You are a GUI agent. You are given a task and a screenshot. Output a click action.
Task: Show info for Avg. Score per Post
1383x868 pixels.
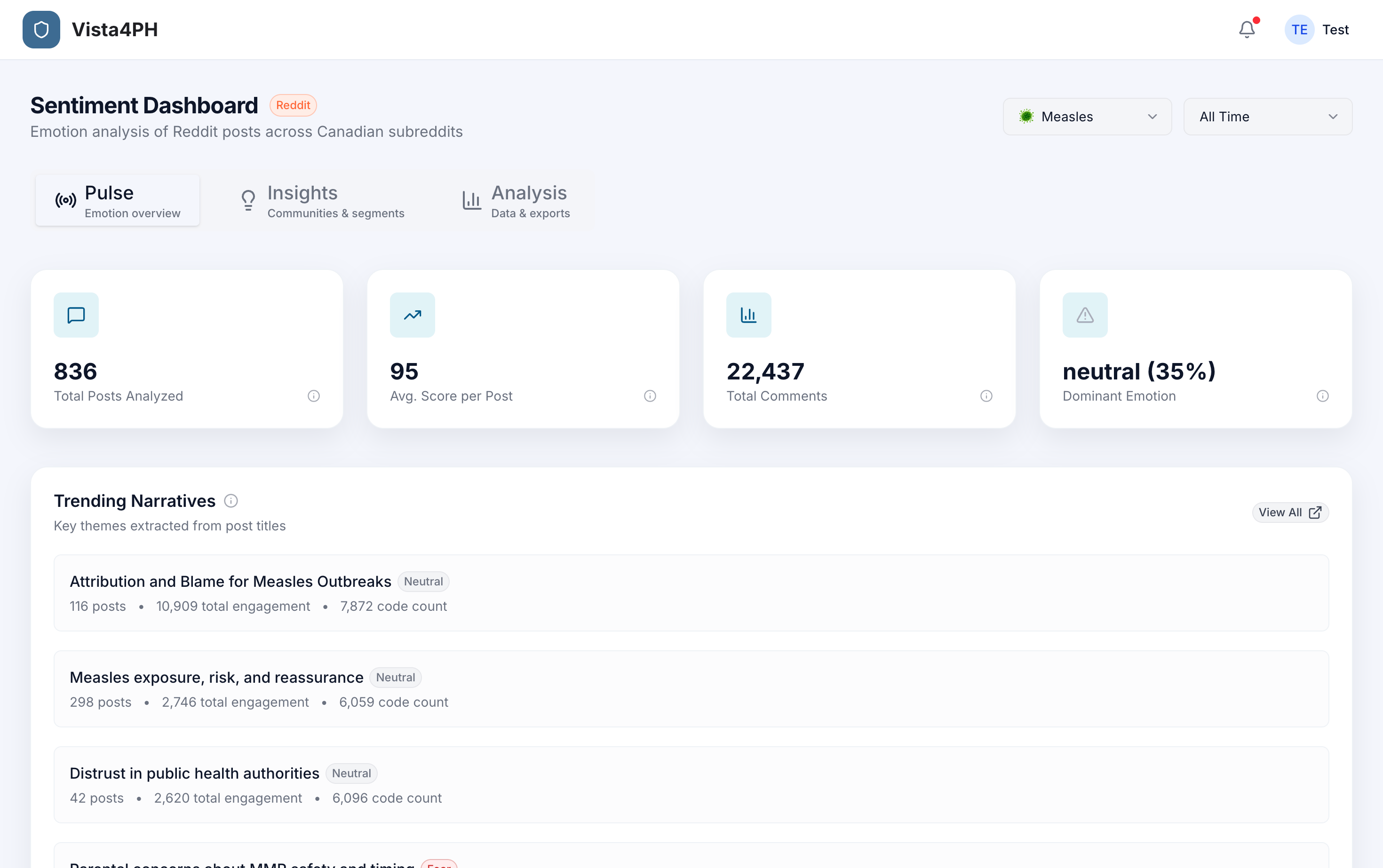click(650, 396)
